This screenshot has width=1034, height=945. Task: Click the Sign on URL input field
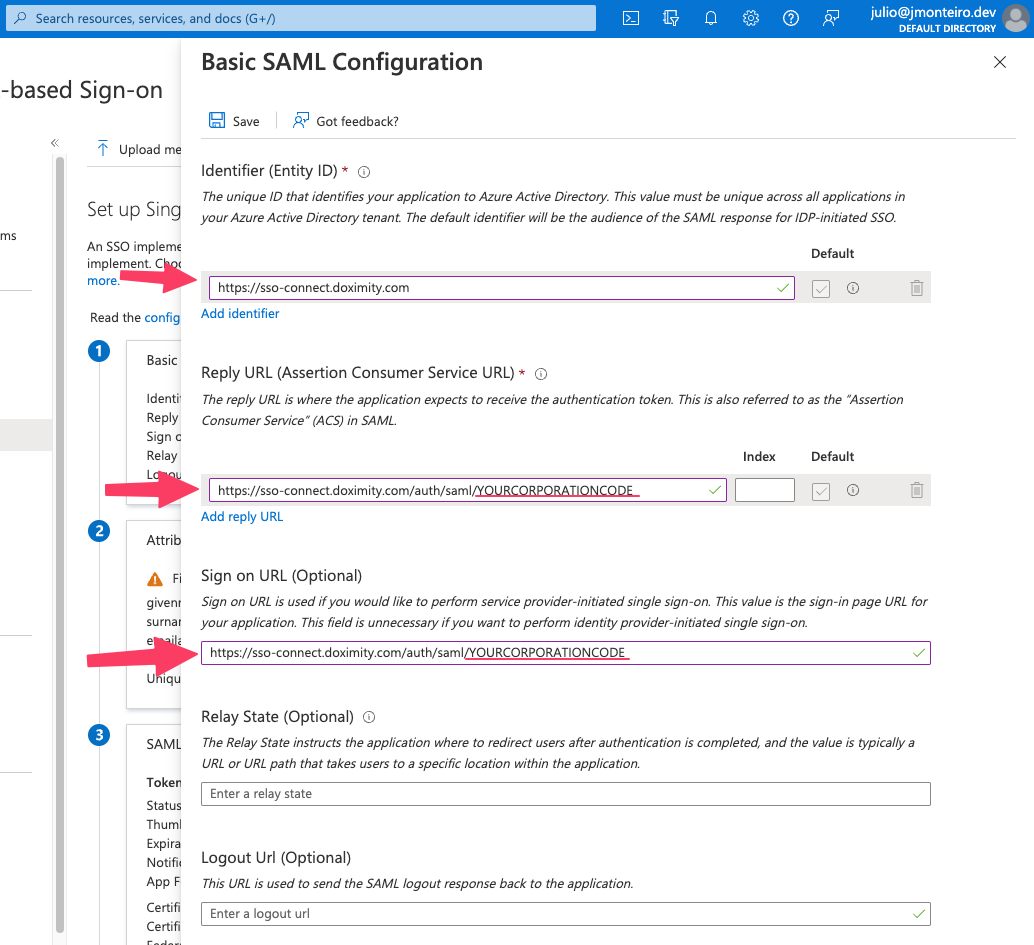pos(566,653)
